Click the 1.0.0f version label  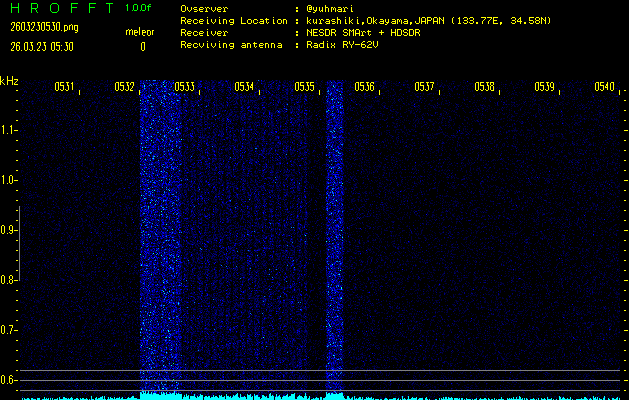139,8
